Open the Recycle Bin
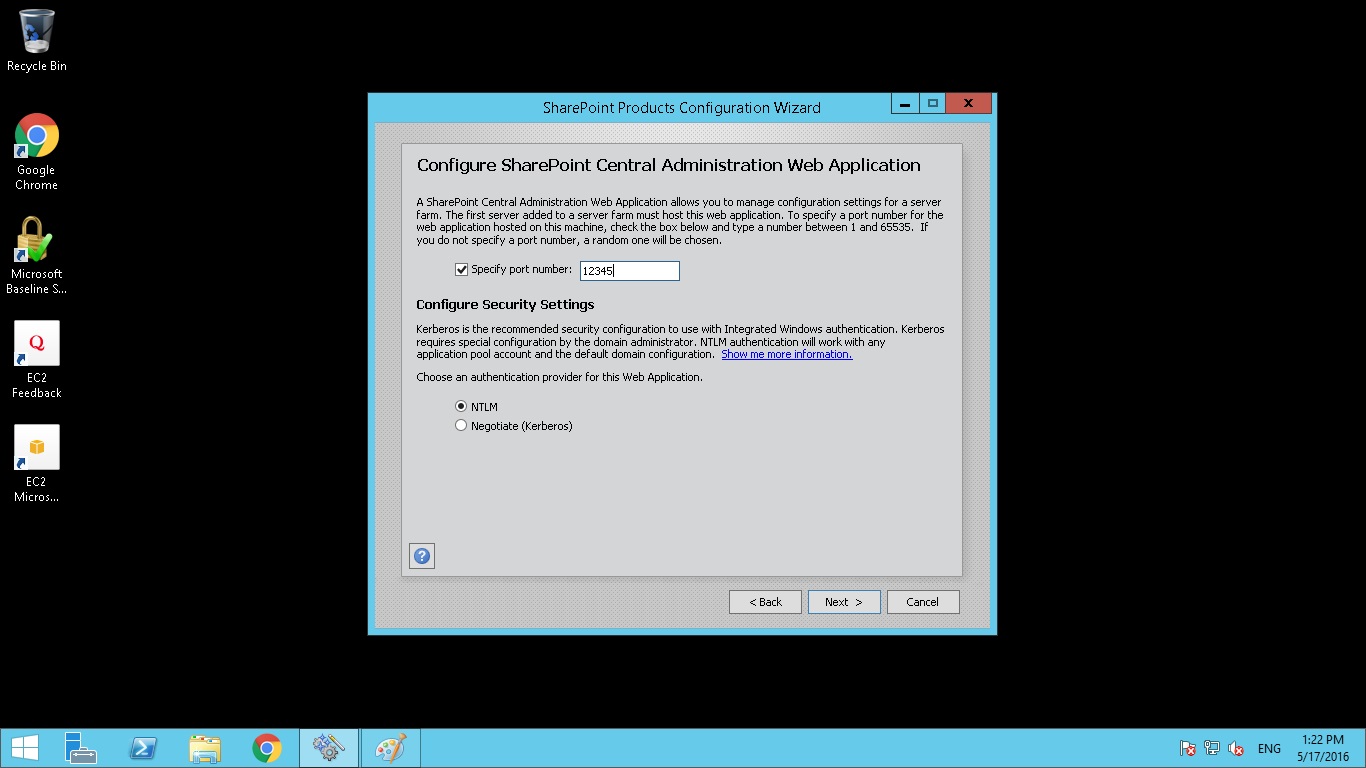 coord(36,31)
